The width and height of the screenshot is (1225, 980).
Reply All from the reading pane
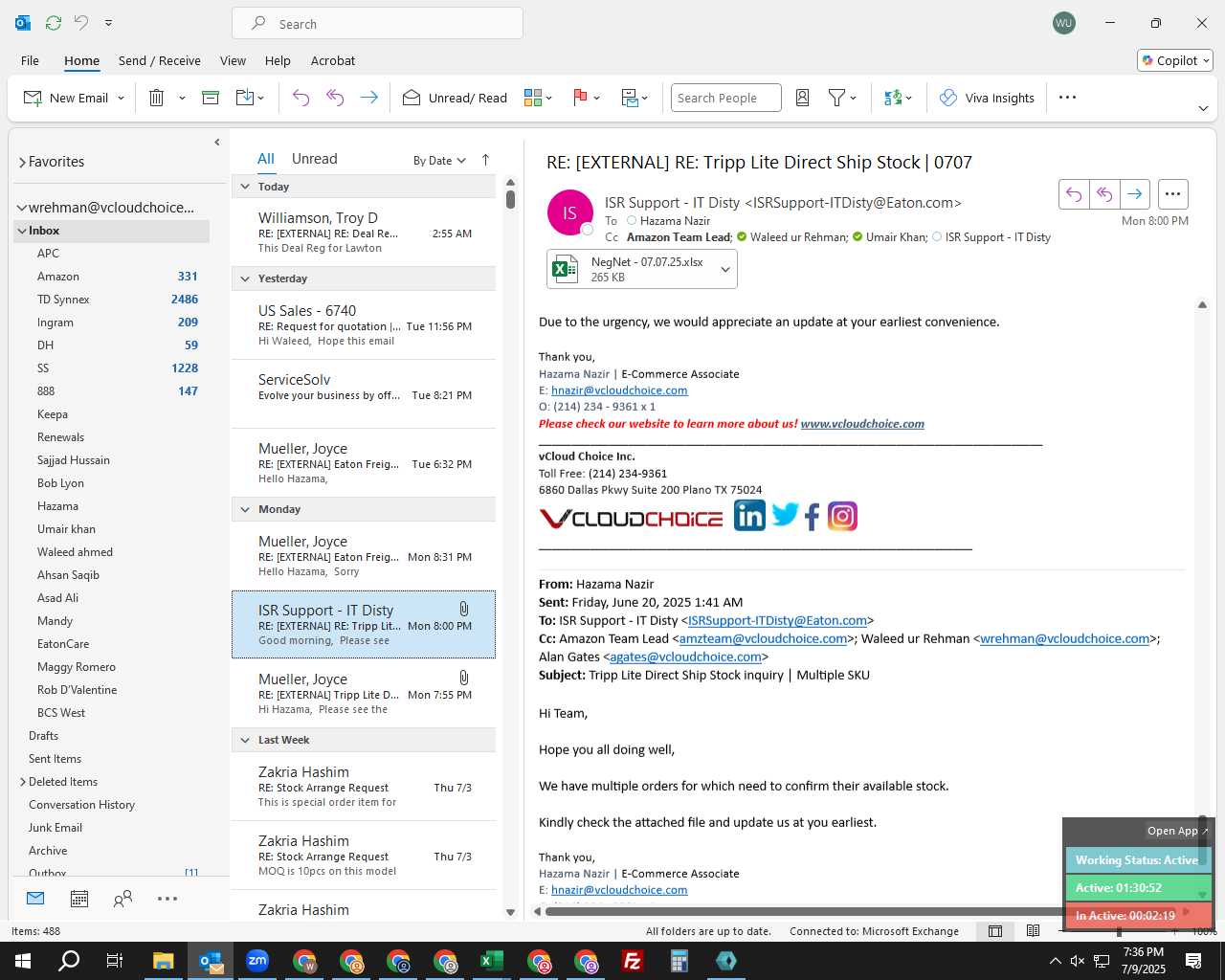[1104, 194]
